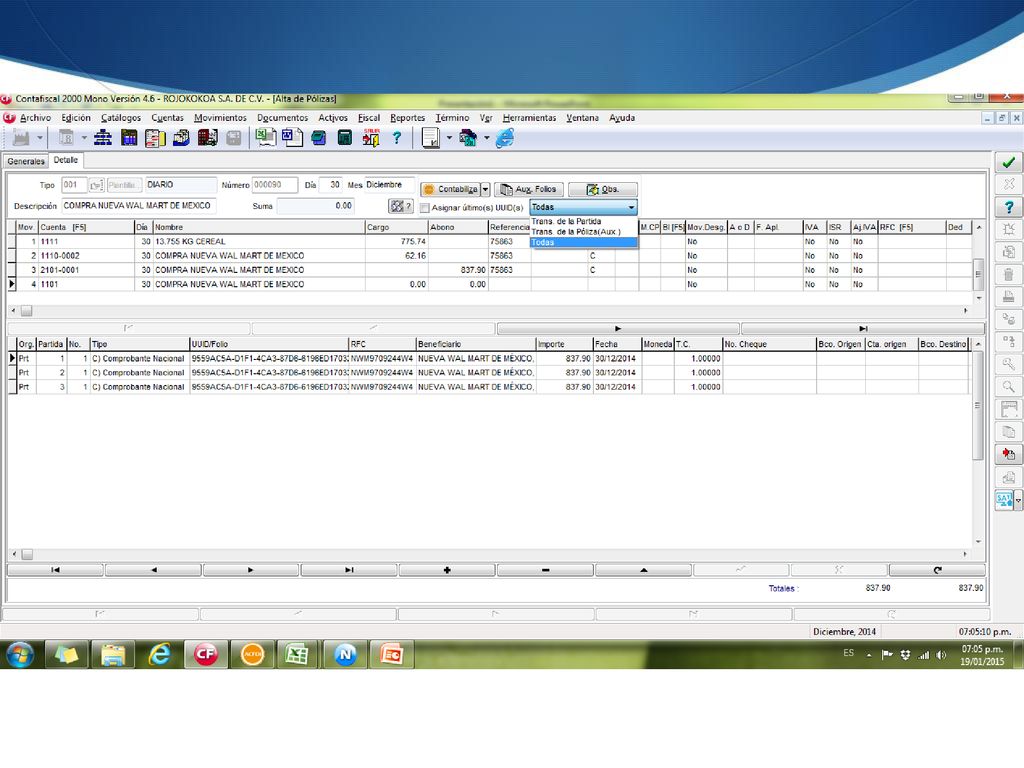The width and height of the screenshot is (1024, 768).
Task: Click the Contabiliza button
Action: tap(451, 189)
